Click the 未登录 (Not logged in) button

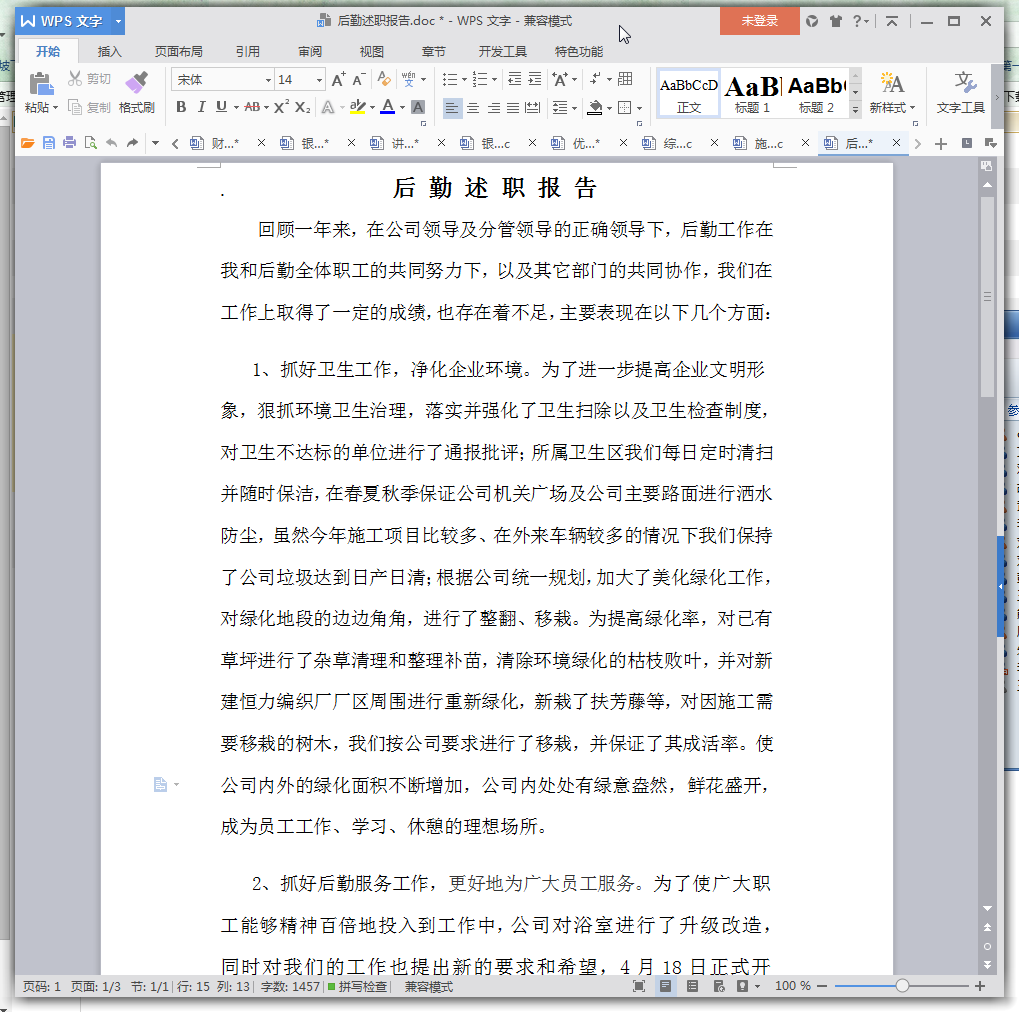[760, 21]
